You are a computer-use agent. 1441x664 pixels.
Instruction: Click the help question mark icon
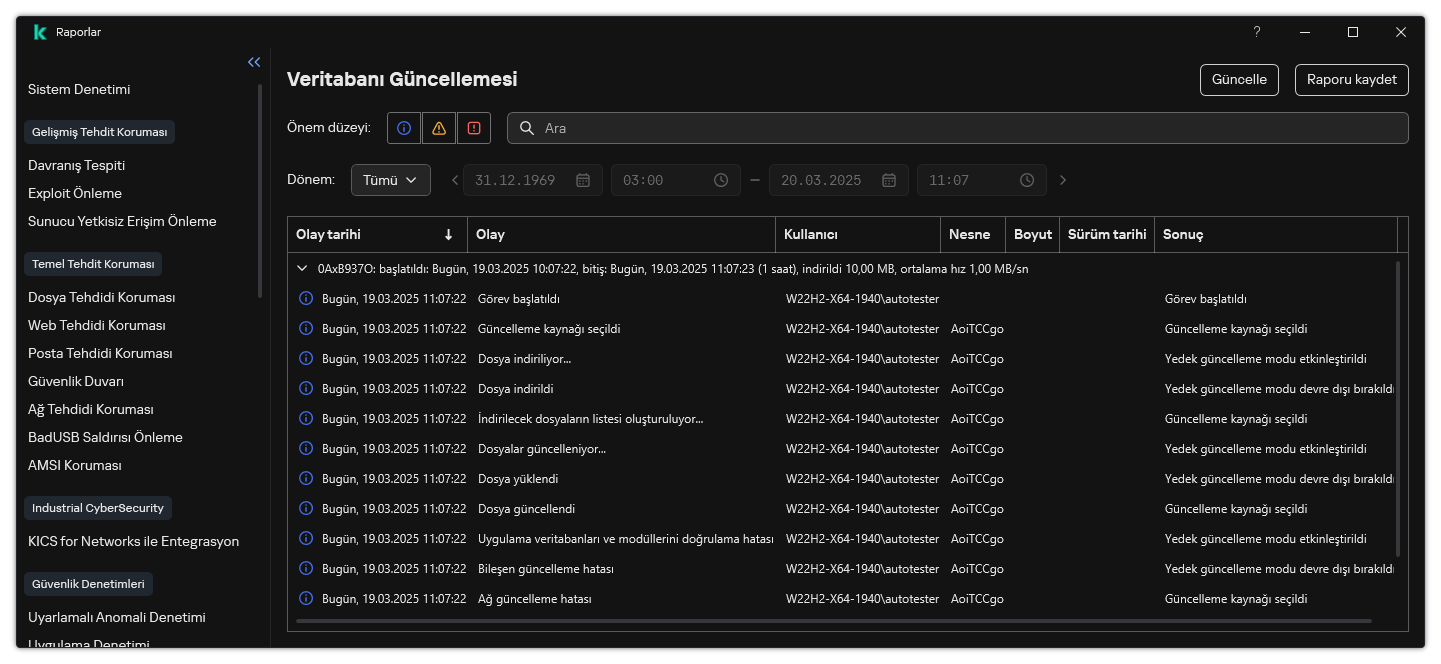pyautogui.click(x=1257, y=32)
